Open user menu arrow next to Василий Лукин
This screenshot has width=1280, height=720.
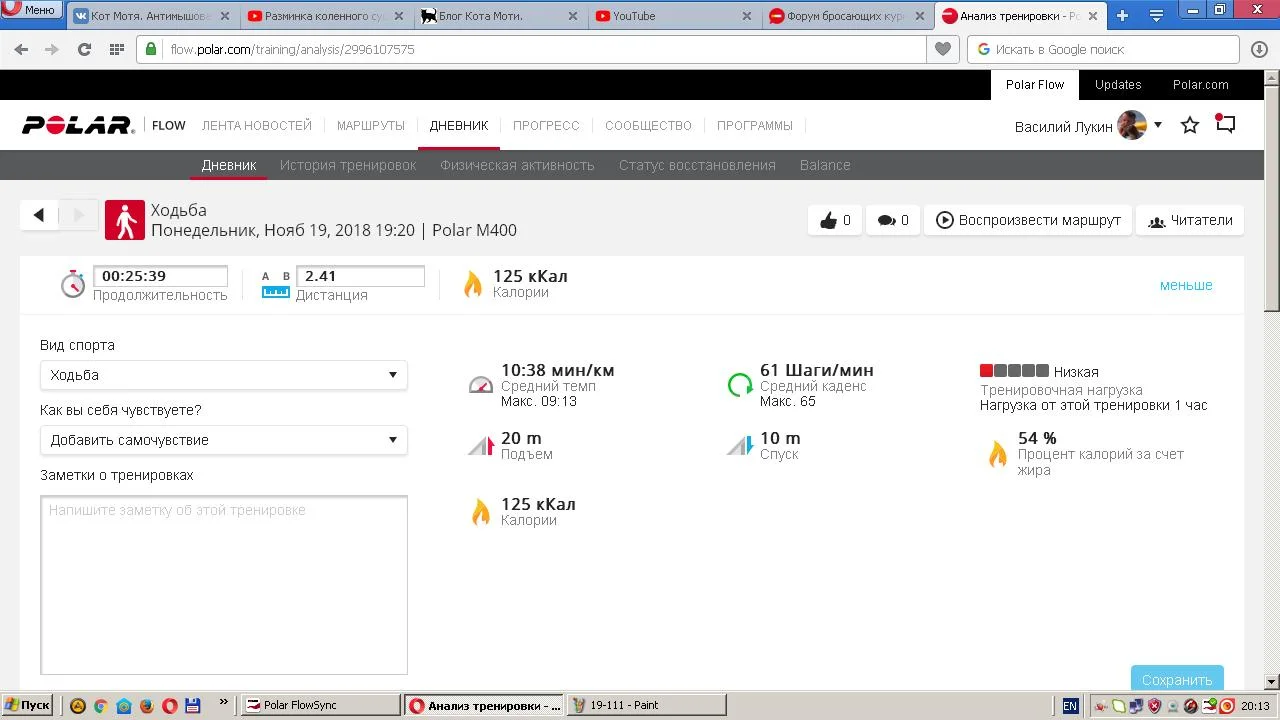tap(1158, 125)
